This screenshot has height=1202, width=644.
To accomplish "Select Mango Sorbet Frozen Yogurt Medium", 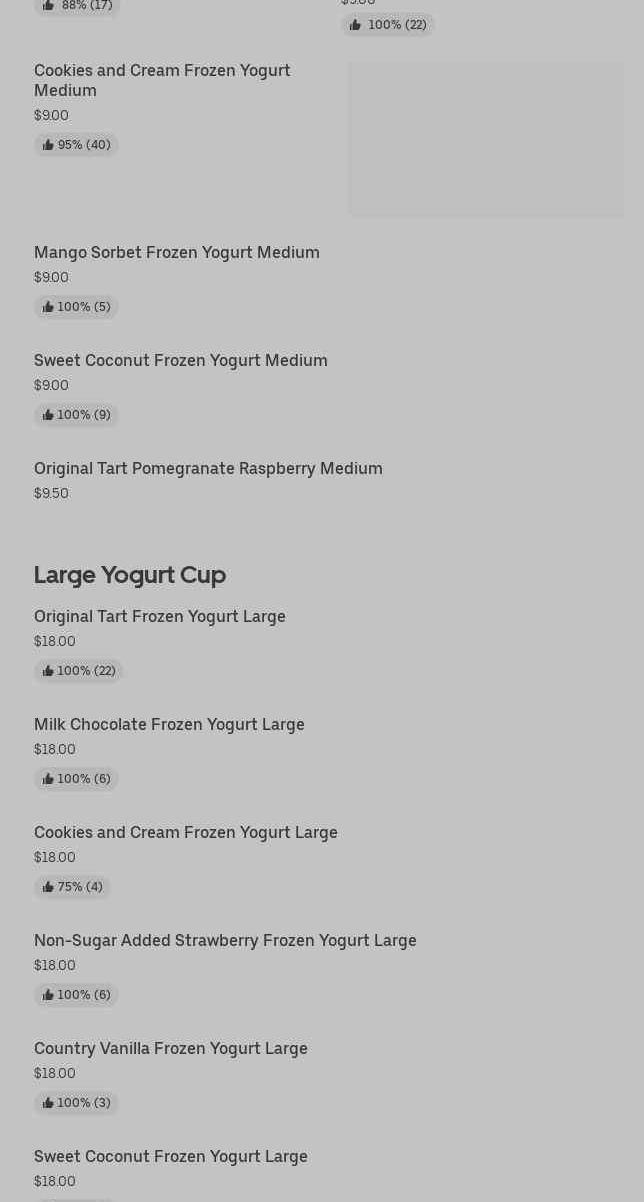I will 177,253.
